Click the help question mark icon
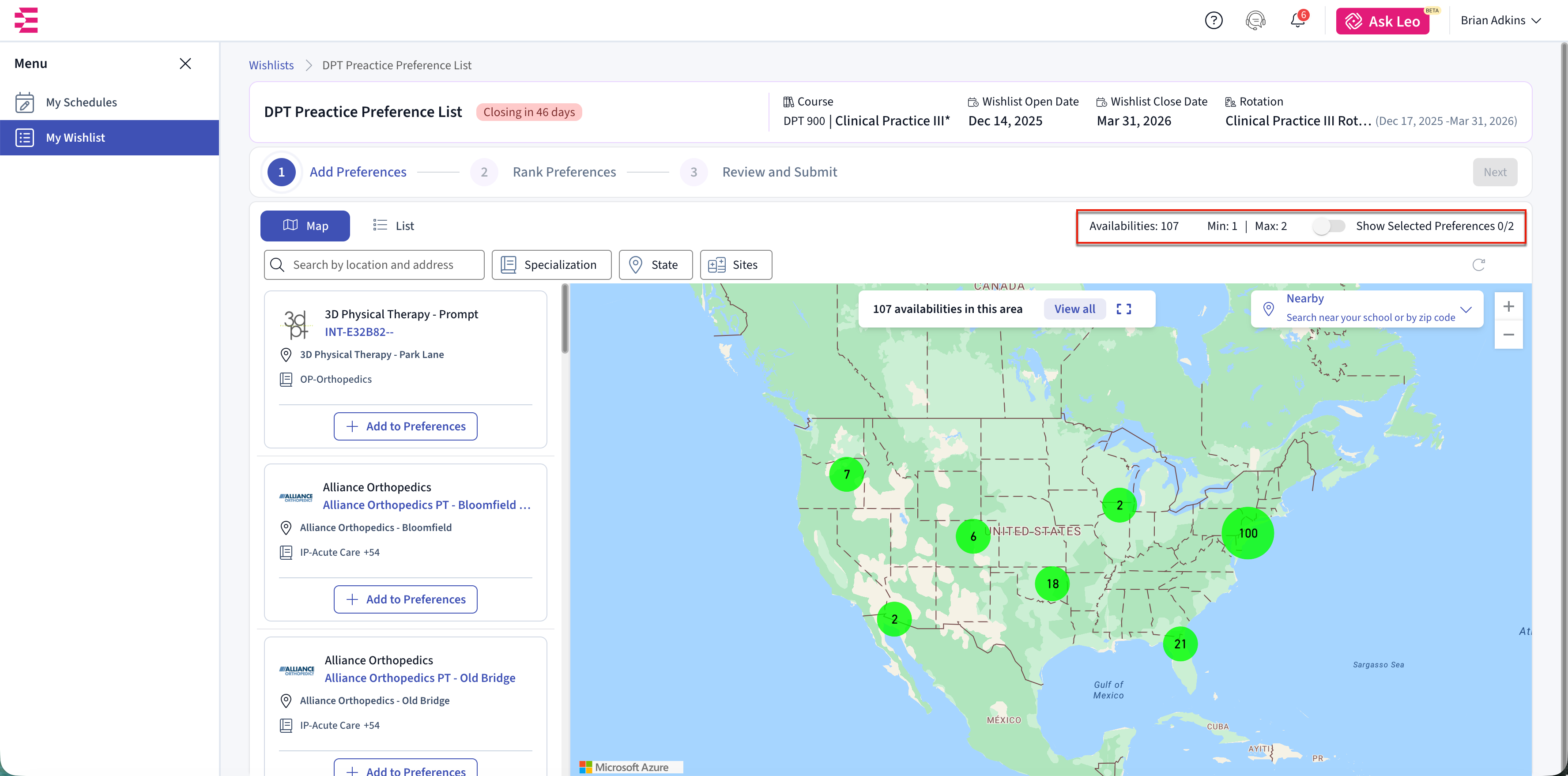1568x776 pixels. (x=1213, y=21)
